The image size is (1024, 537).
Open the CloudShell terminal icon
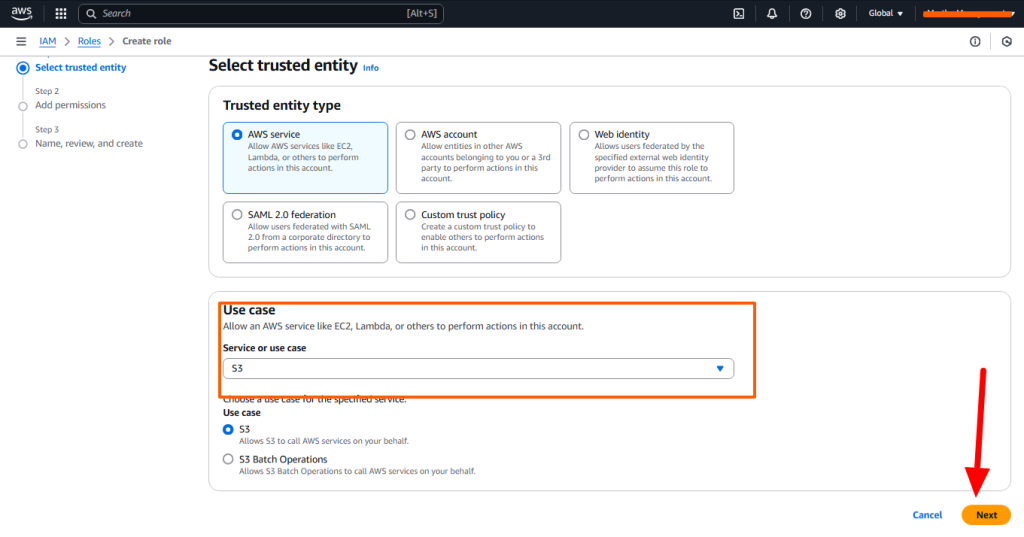pos(739,13)
